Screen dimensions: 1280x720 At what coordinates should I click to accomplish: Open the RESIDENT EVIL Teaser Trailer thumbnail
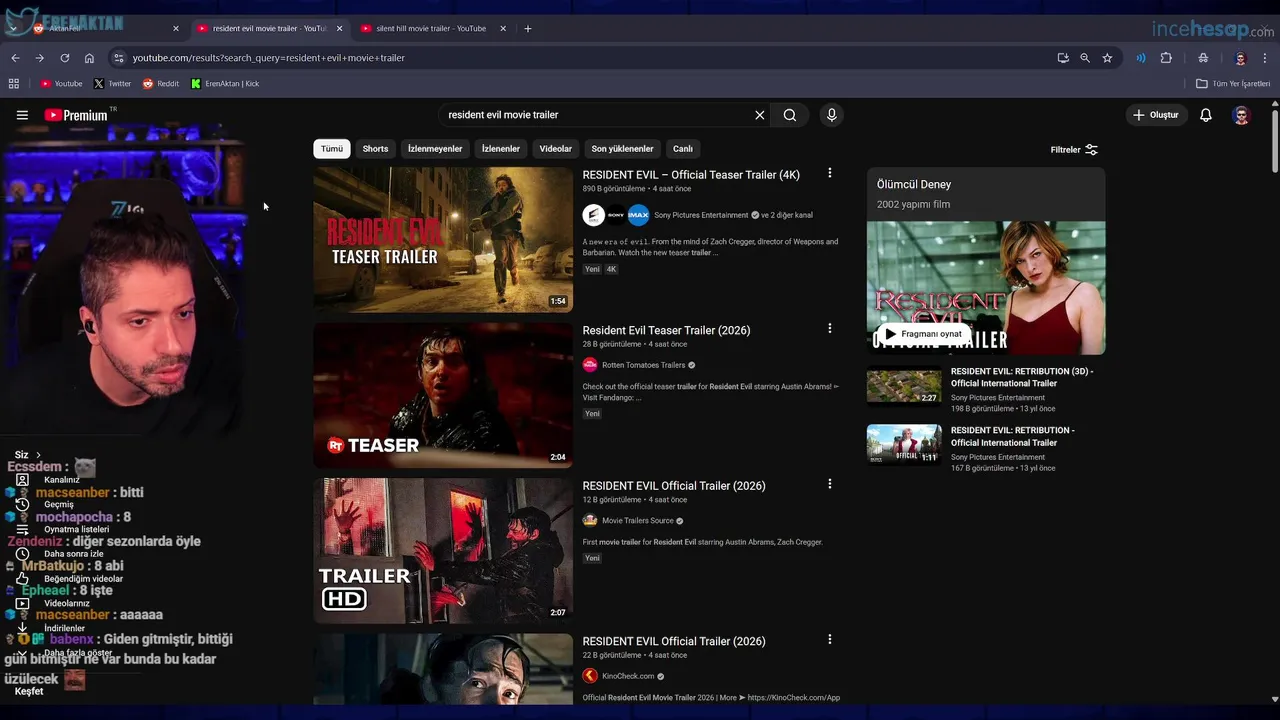click(443, 239)
